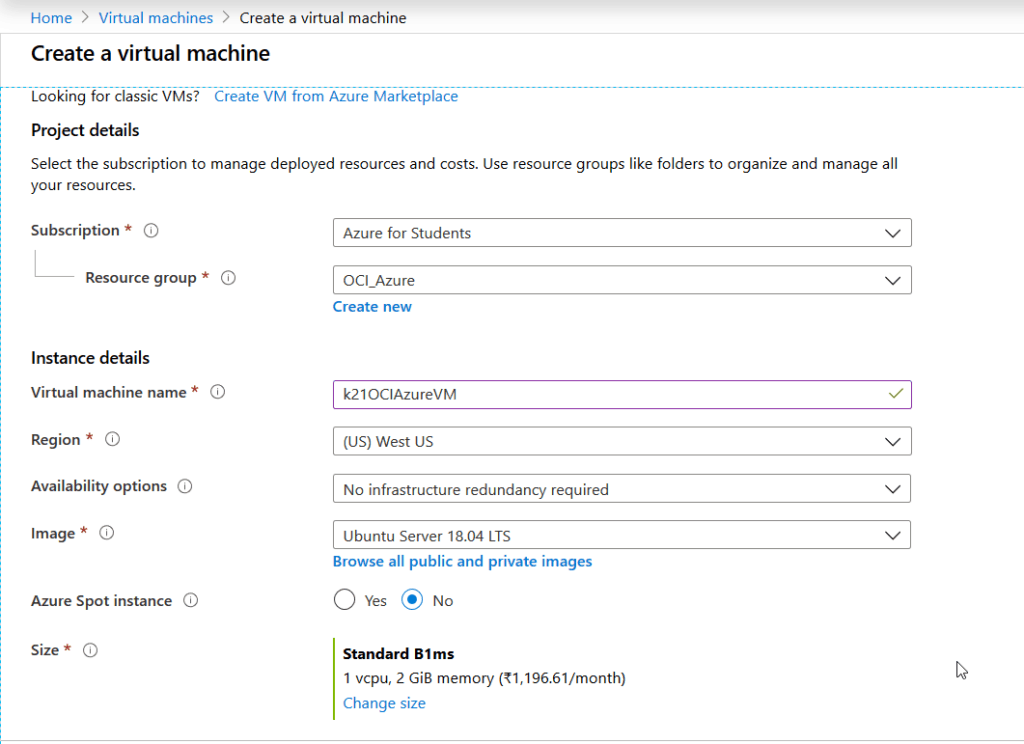Open the Image dropdown showing Ubuntu Server
This screenshot has height=744, width=1024.
621,536
